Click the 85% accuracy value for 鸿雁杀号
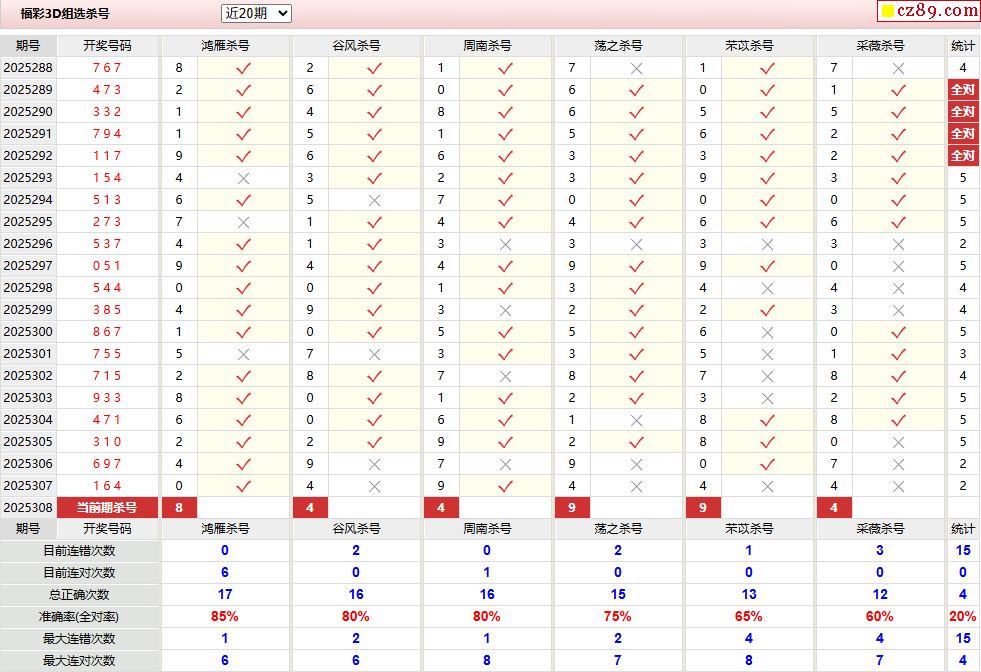This screenshot has height=672, width=981. [x=225, y=617]
